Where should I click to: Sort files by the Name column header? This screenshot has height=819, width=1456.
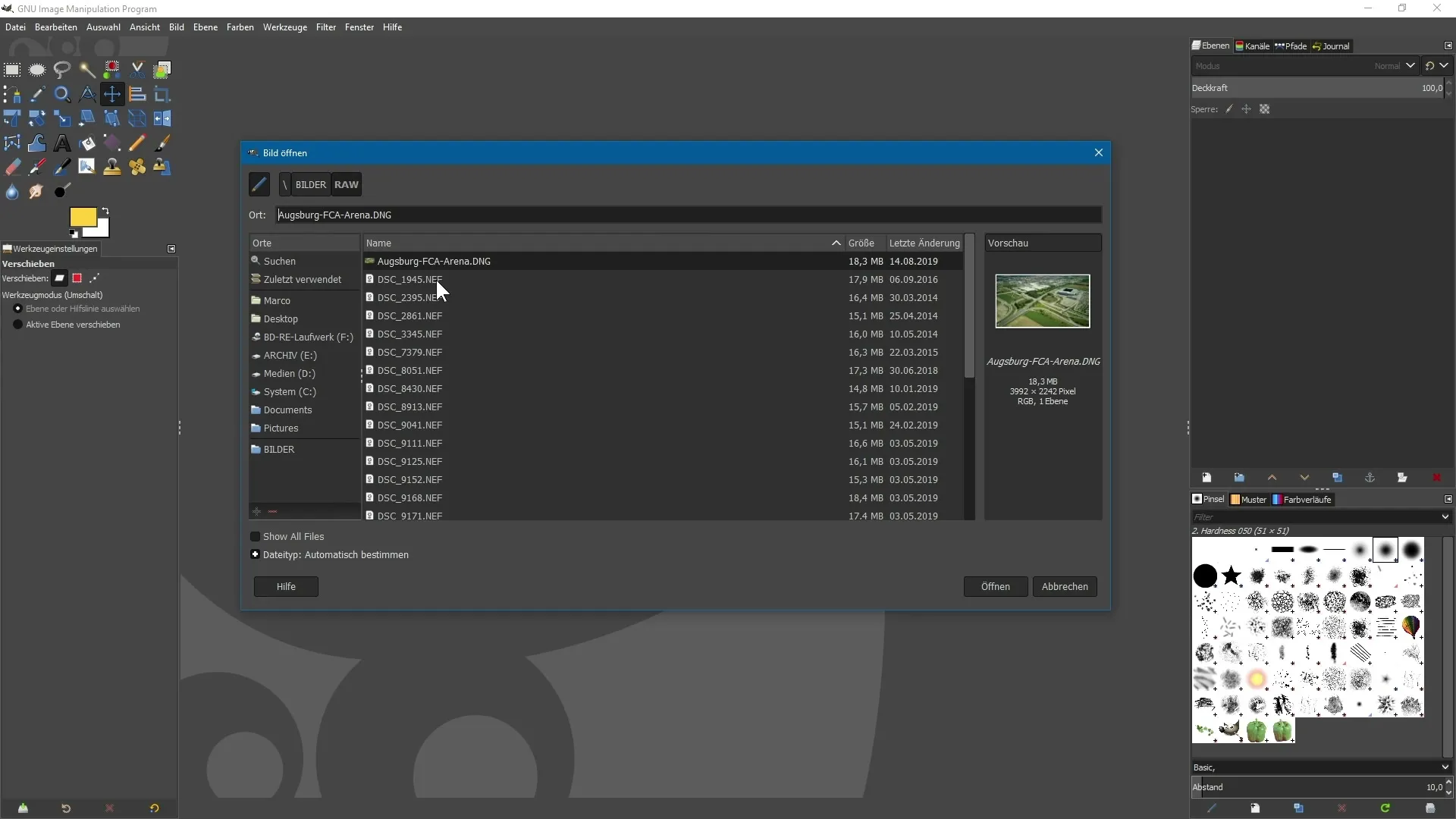pos(603,243)
